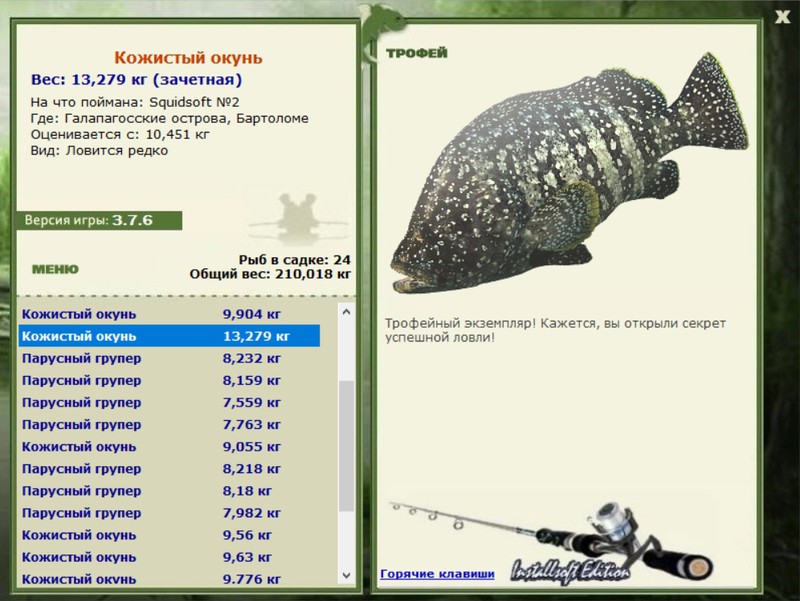
Task: Select Парусный групер weighing 8,232 кг
Action: pyautogui.click(x=169, y=358)
